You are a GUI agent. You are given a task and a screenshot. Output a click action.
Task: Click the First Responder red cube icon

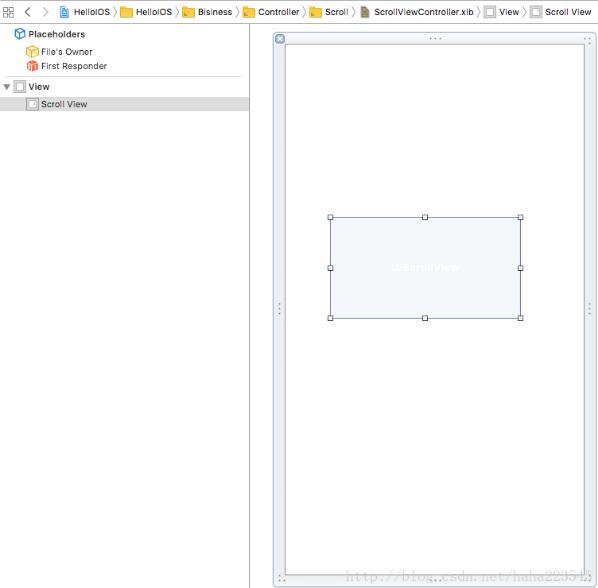[32, 66]
